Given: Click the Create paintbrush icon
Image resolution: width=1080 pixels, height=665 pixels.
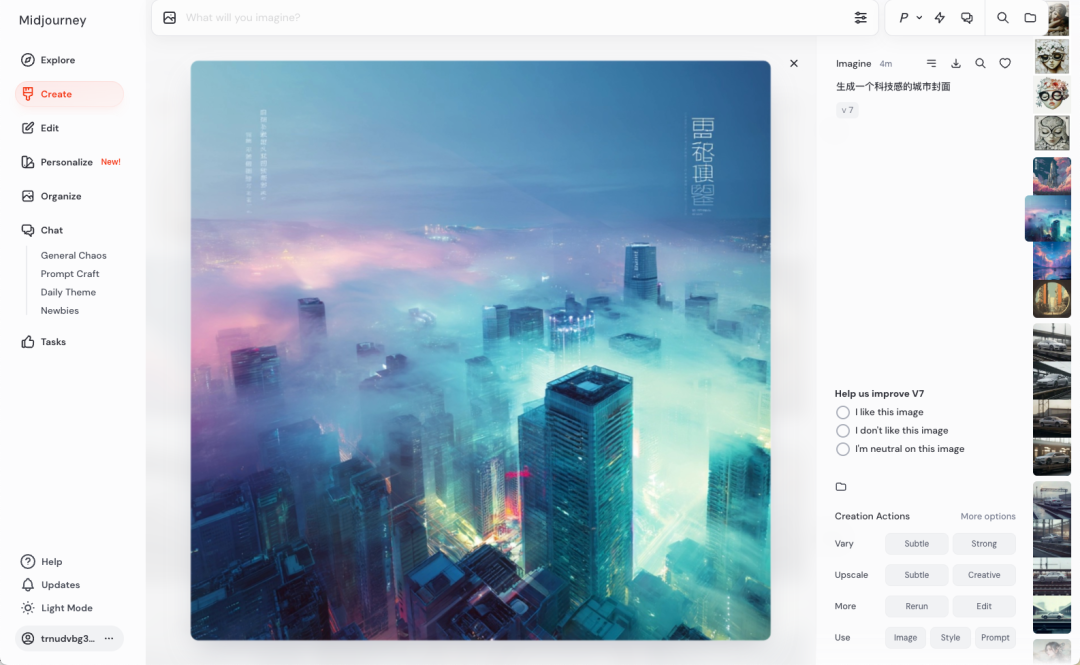Looking at the screenshot, I should (28, 94).
